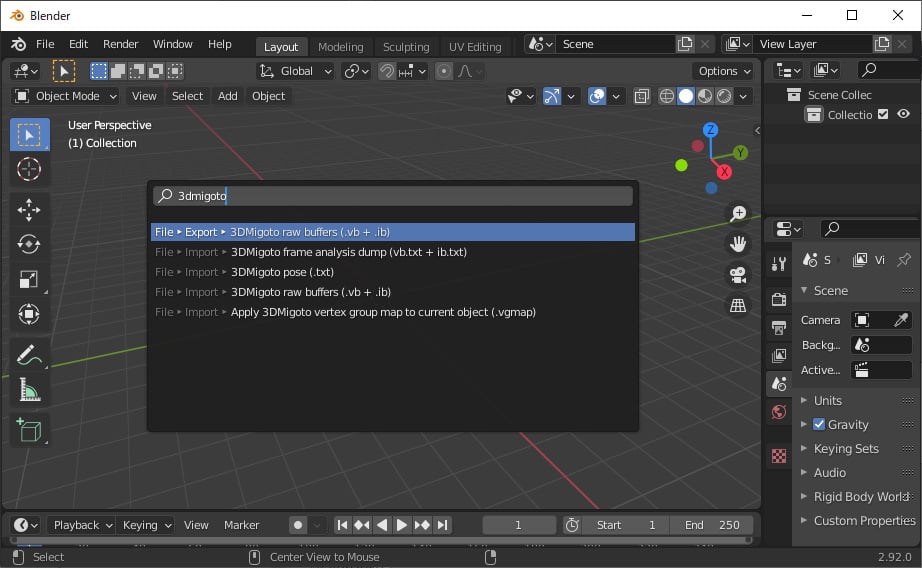Viewport: 922px width, 568px height.
Task: Toggle the Gravity checkbox
Action: point(819,424)
